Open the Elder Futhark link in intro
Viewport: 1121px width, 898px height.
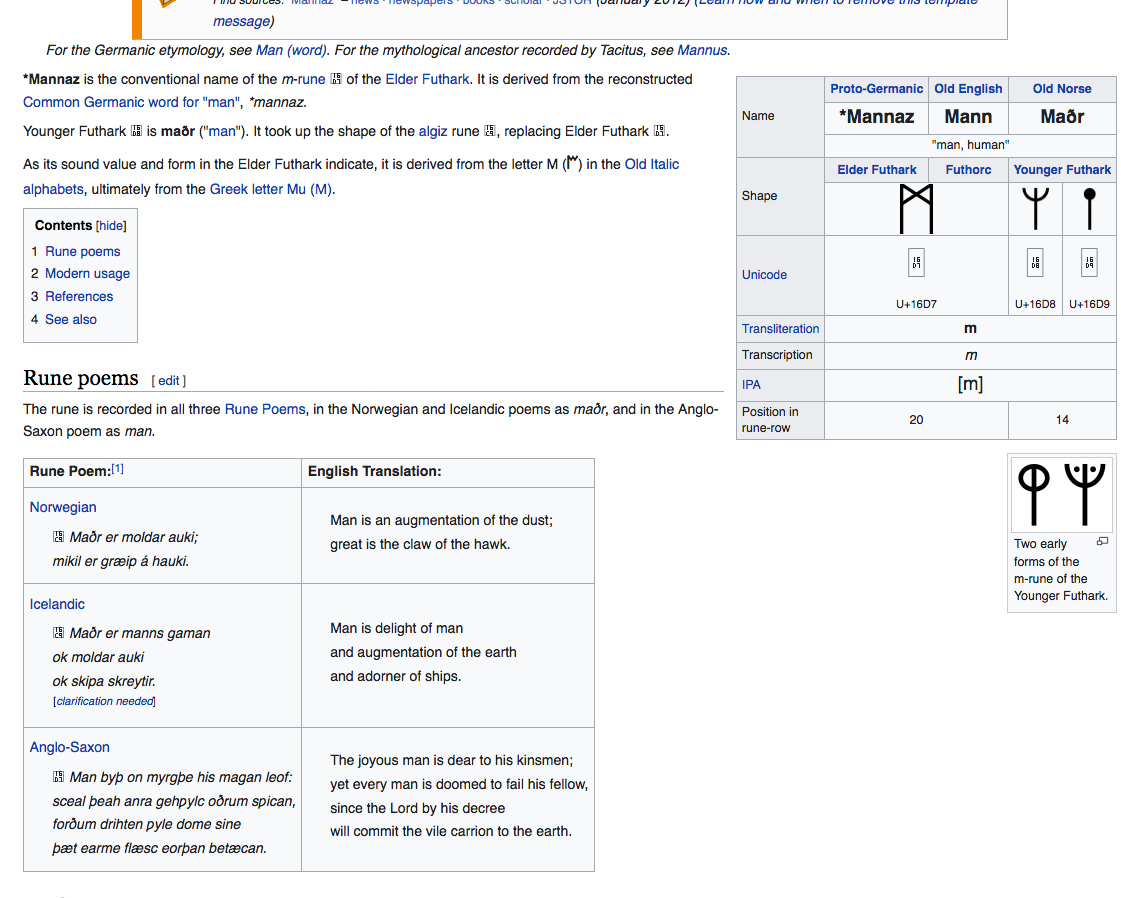click(427, 79)
